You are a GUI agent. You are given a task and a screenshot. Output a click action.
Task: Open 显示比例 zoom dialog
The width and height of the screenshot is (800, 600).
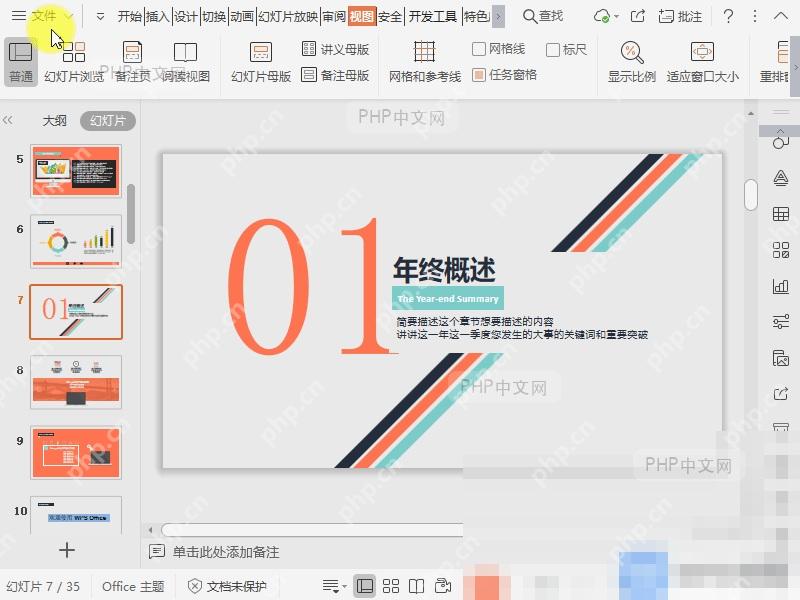point(632,62)
